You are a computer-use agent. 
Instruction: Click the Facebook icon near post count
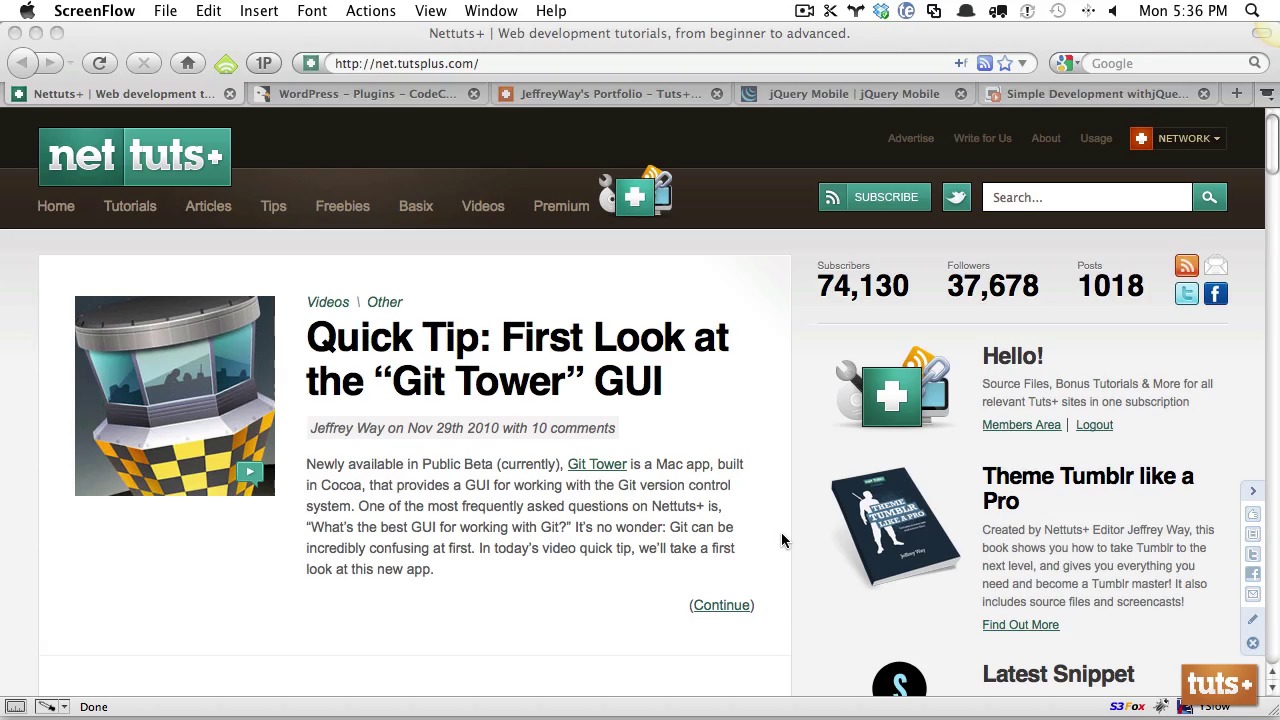coord(1216,294)
